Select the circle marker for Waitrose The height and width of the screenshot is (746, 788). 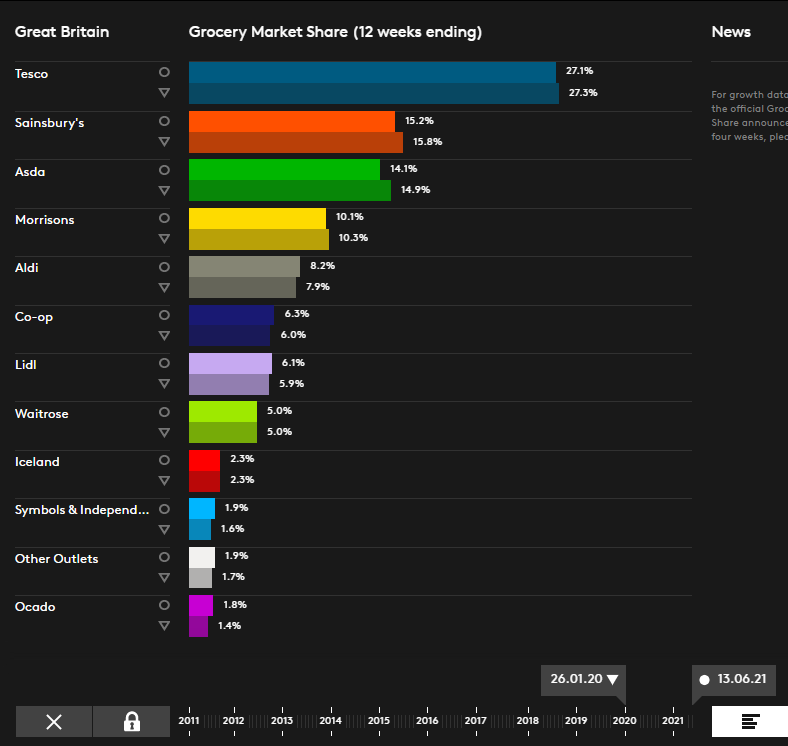click(164, 412)
